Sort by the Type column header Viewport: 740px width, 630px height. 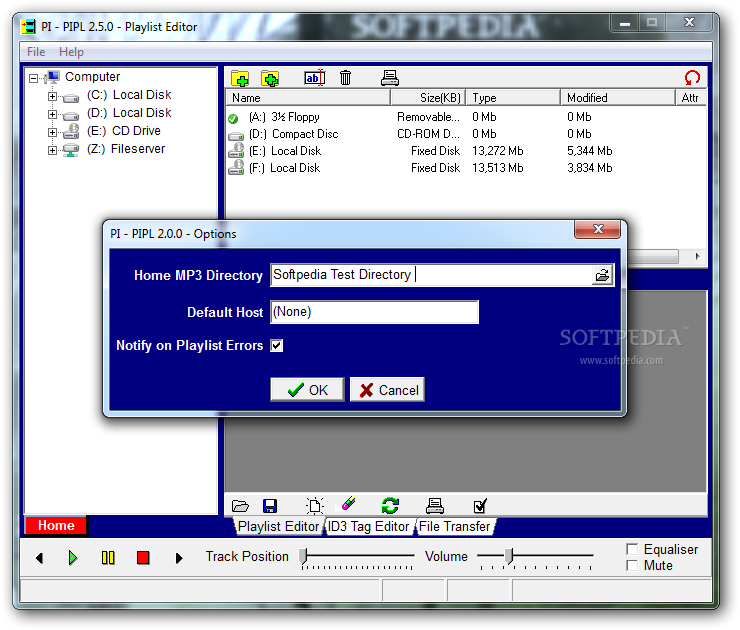513,98
